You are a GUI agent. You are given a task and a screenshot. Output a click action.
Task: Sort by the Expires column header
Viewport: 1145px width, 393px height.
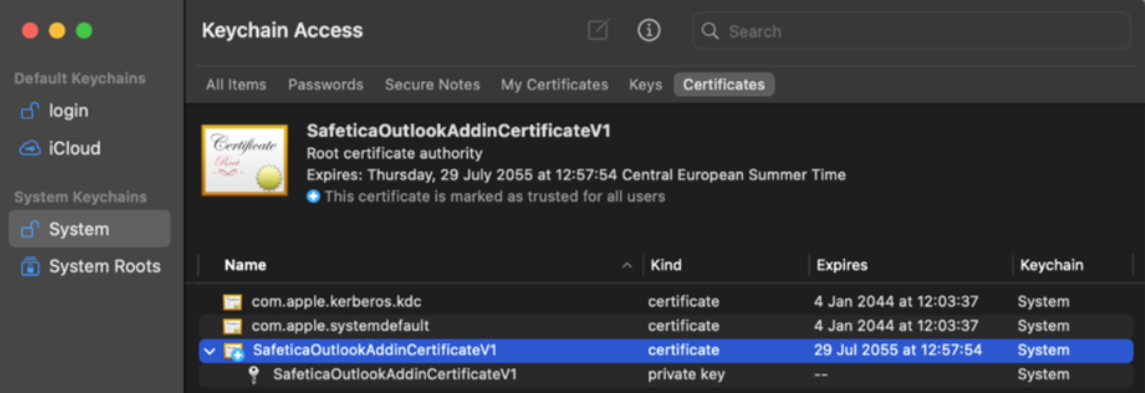pos(841,265)
